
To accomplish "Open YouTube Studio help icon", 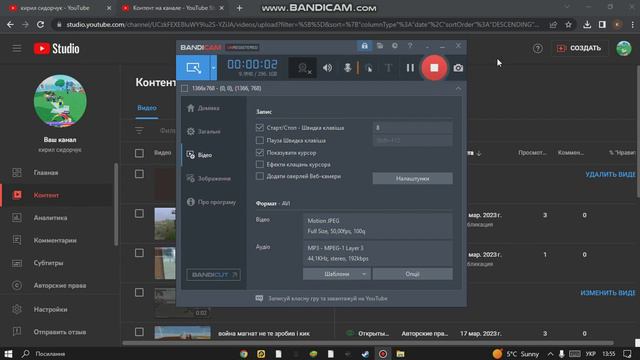I will (538, 49).
